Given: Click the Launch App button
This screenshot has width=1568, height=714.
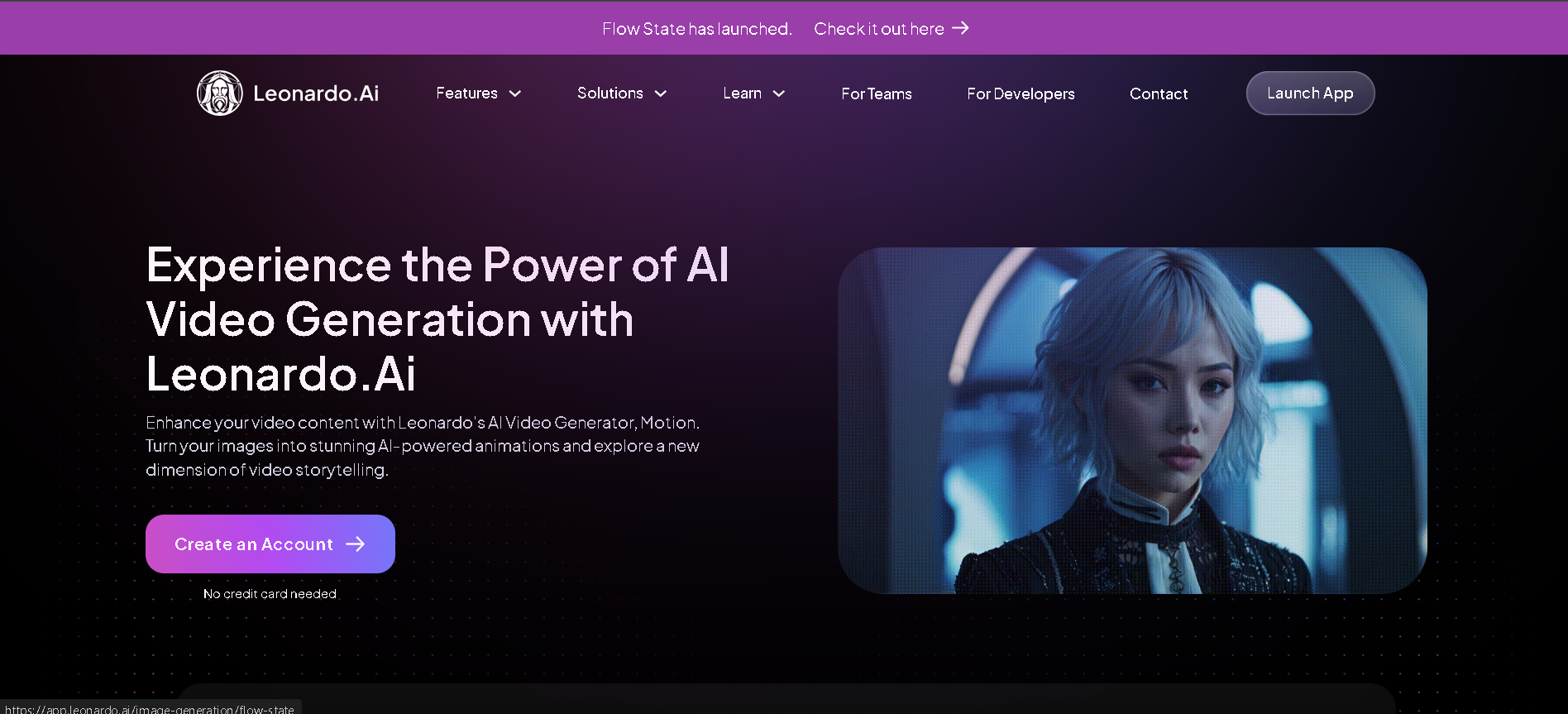Looking at the screenshot, I should point(1310,93).
